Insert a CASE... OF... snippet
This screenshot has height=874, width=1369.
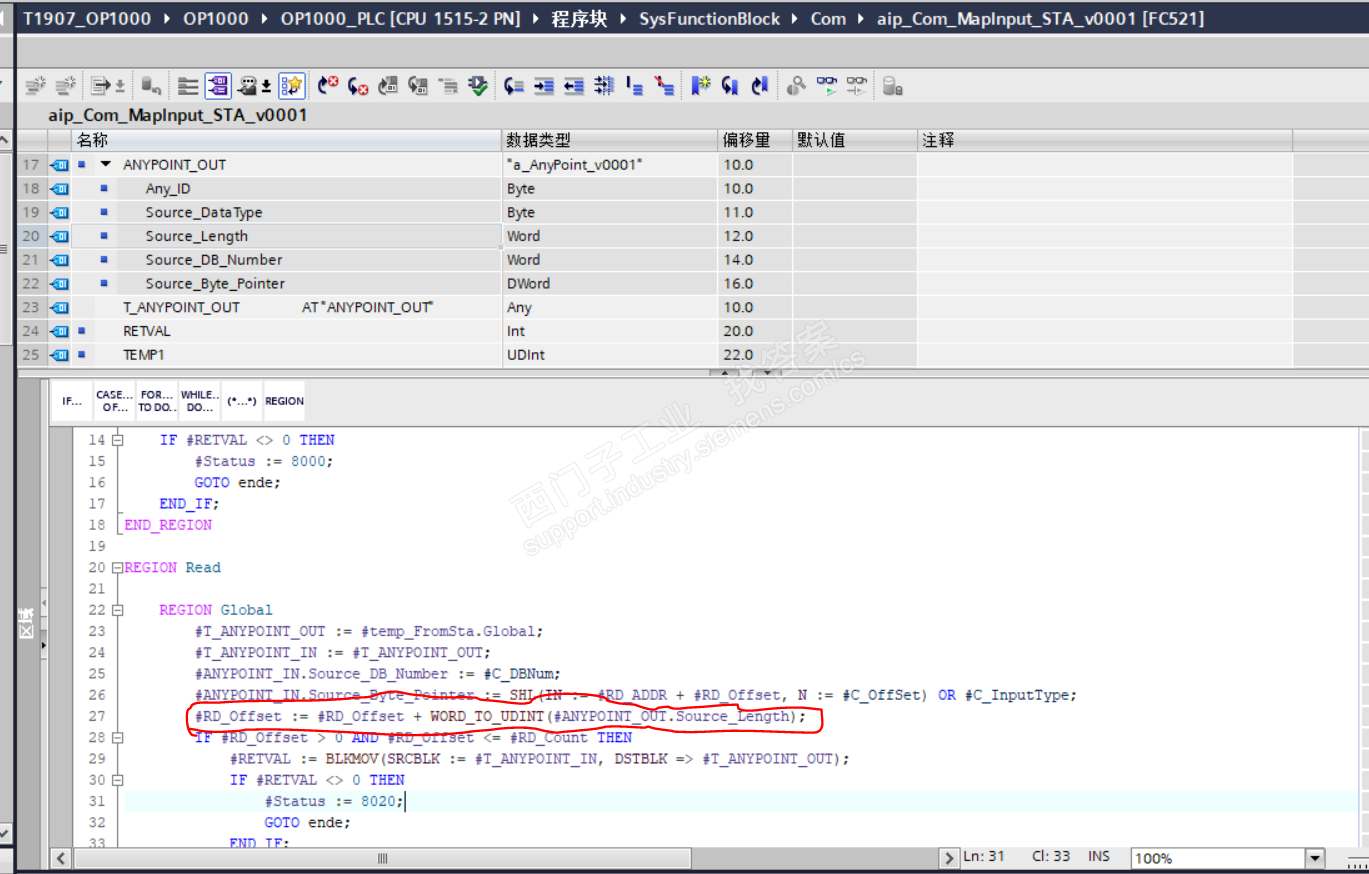tap(114, 401)
